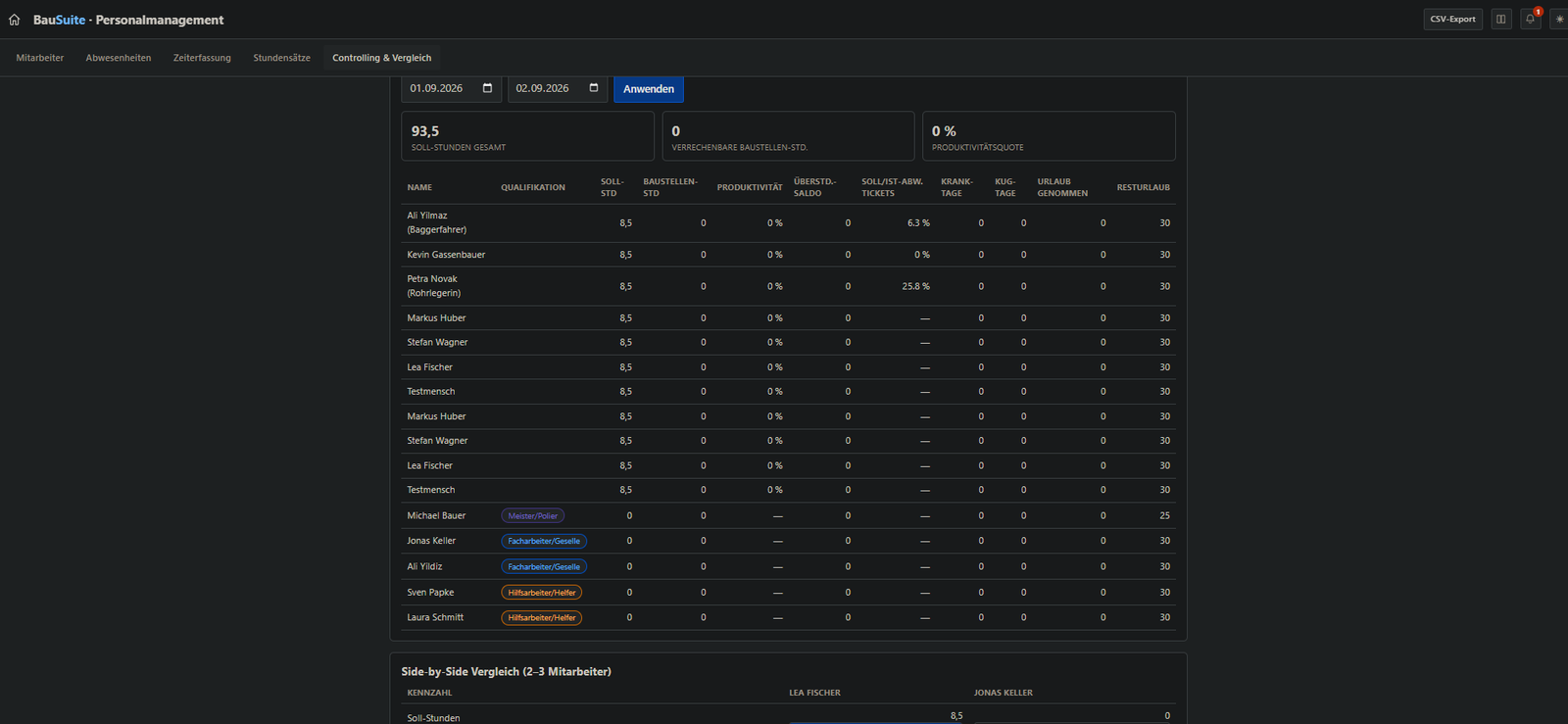Click the Resturlaub column header
Screen dimensions: 1568x724
(1144, 187)
